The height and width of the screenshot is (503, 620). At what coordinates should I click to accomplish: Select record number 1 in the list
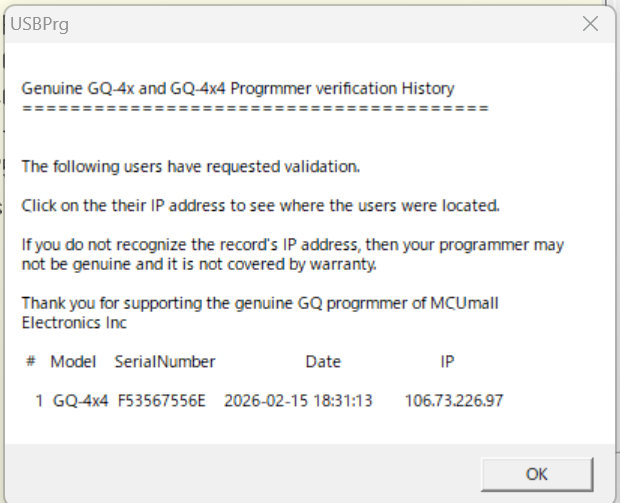point(39,400)
